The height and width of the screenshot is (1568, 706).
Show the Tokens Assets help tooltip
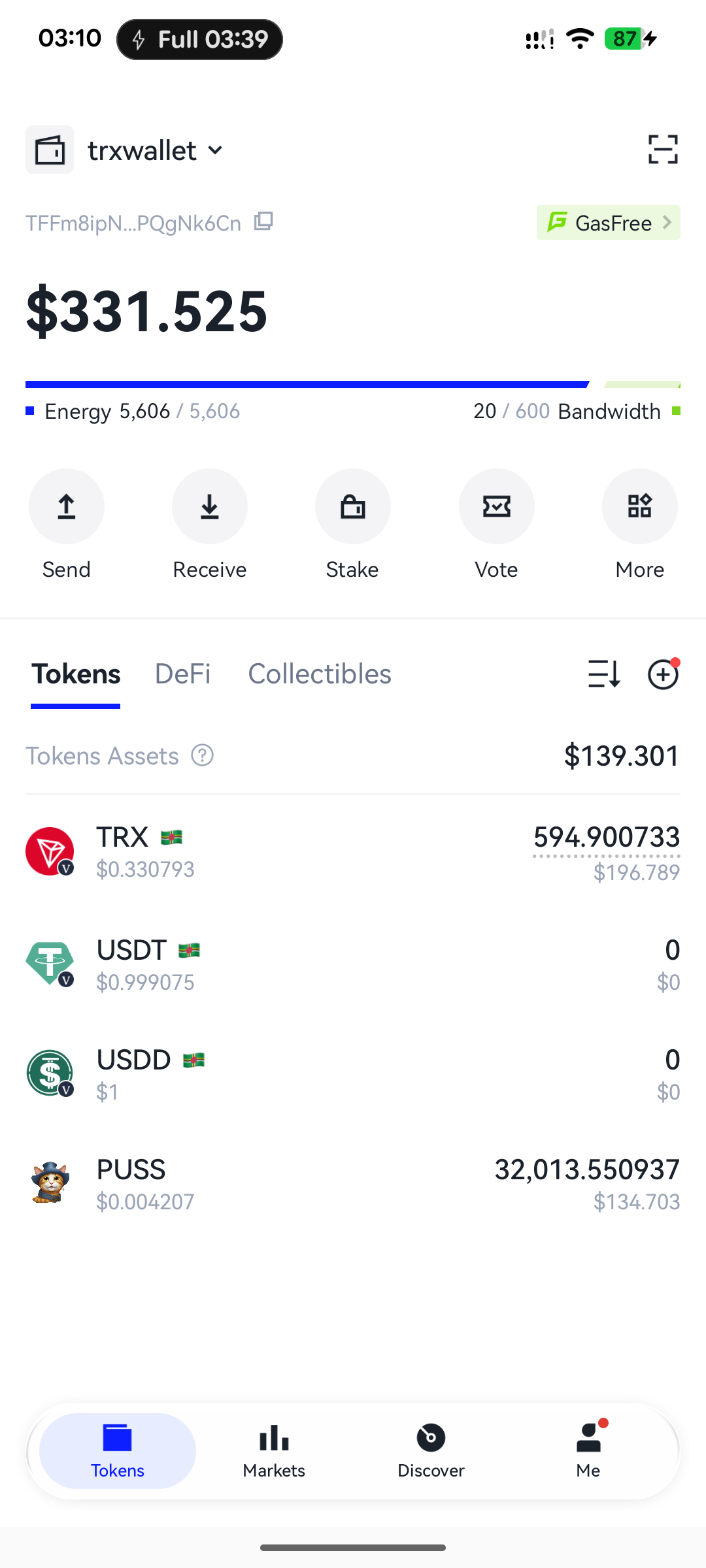(203, 755)
